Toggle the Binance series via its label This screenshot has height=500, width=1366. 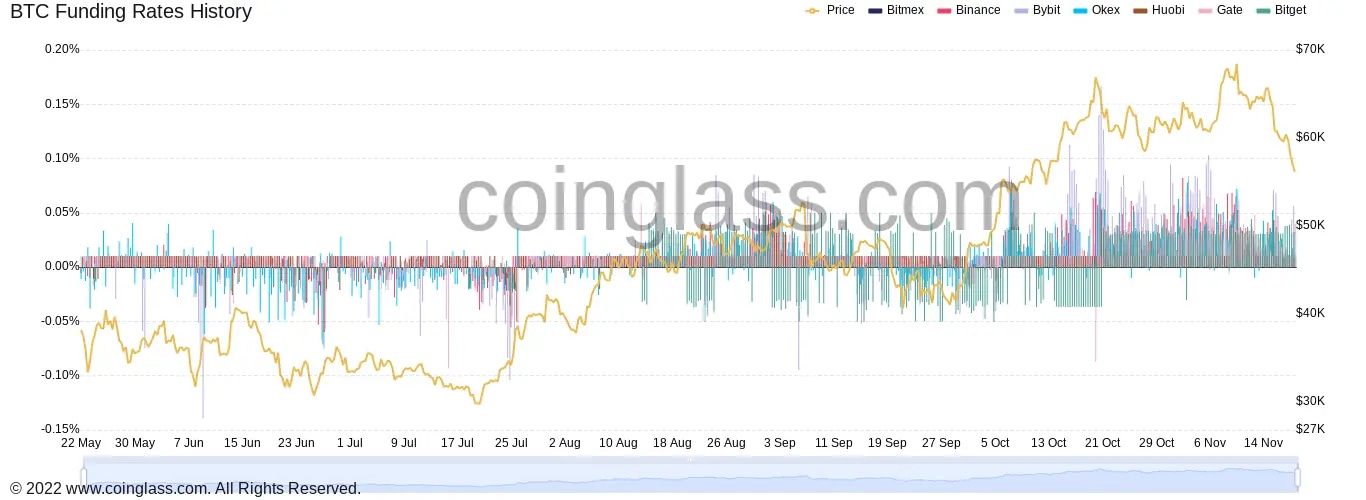click(x=977, y=10)
